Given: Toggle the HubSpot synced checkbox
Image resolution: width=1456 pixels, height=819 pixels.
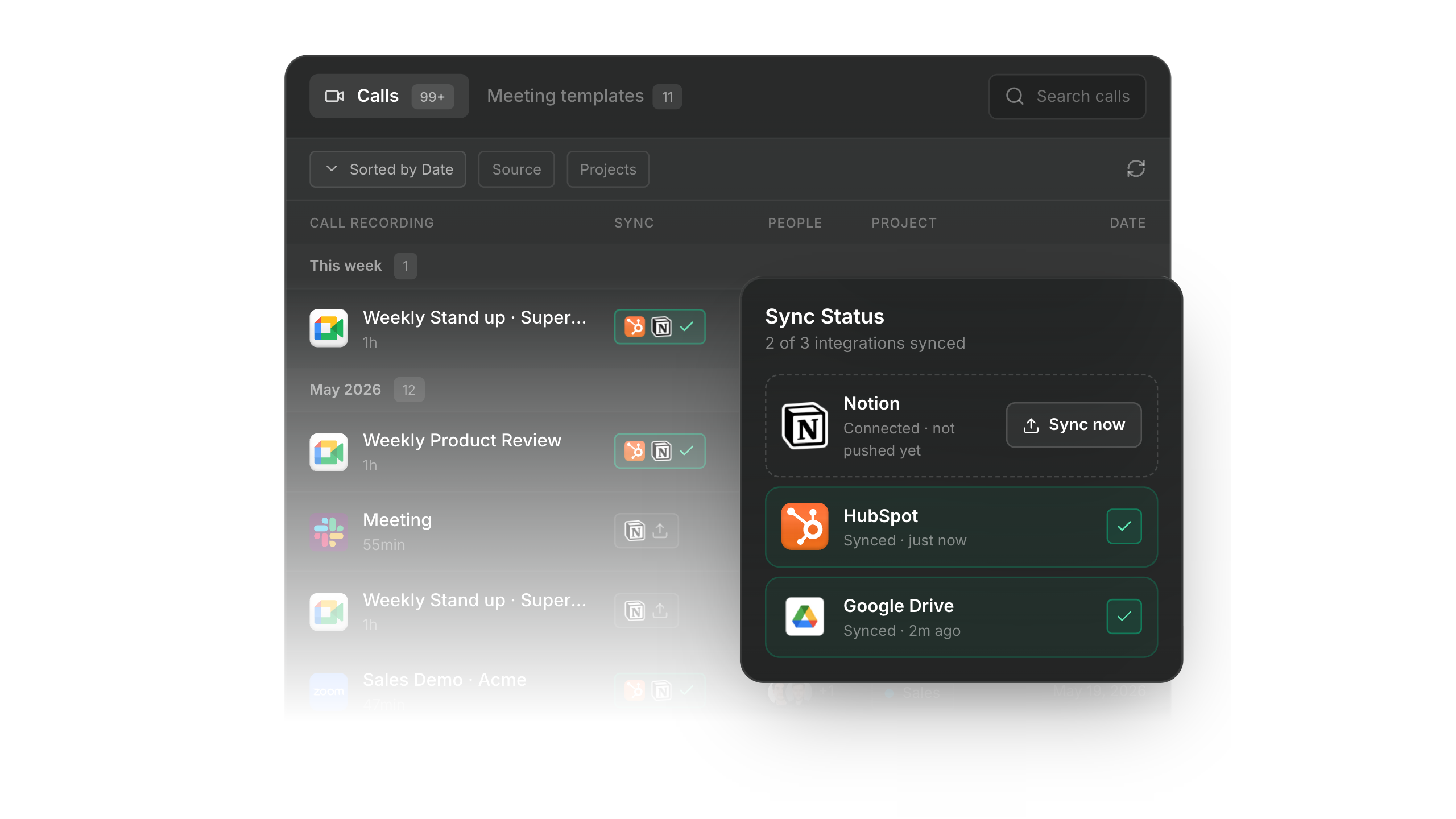Looking at the screenshot, I should [x=1124, y=526].
